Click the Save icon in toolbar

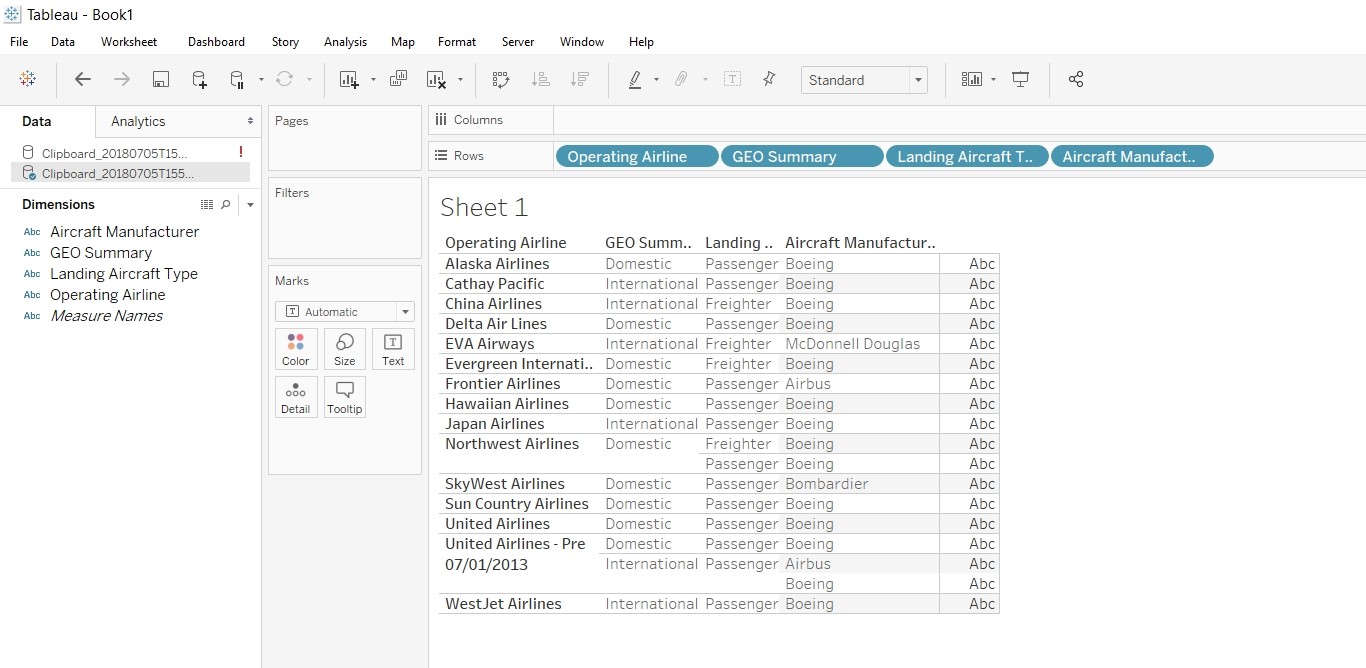point(160,80)
